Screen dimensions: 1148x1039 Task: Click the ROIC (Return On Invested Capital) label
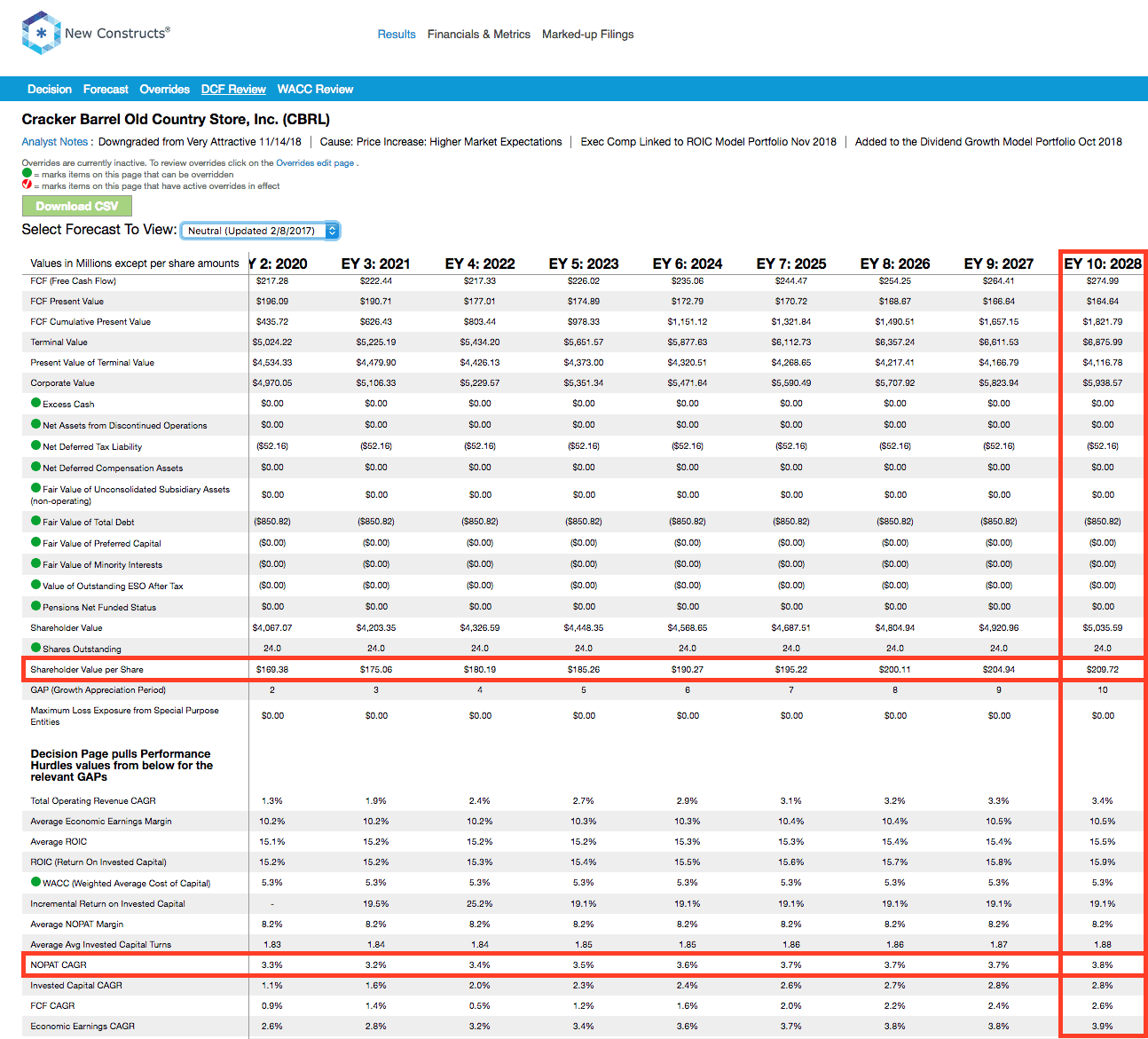(x=98, y=862)
